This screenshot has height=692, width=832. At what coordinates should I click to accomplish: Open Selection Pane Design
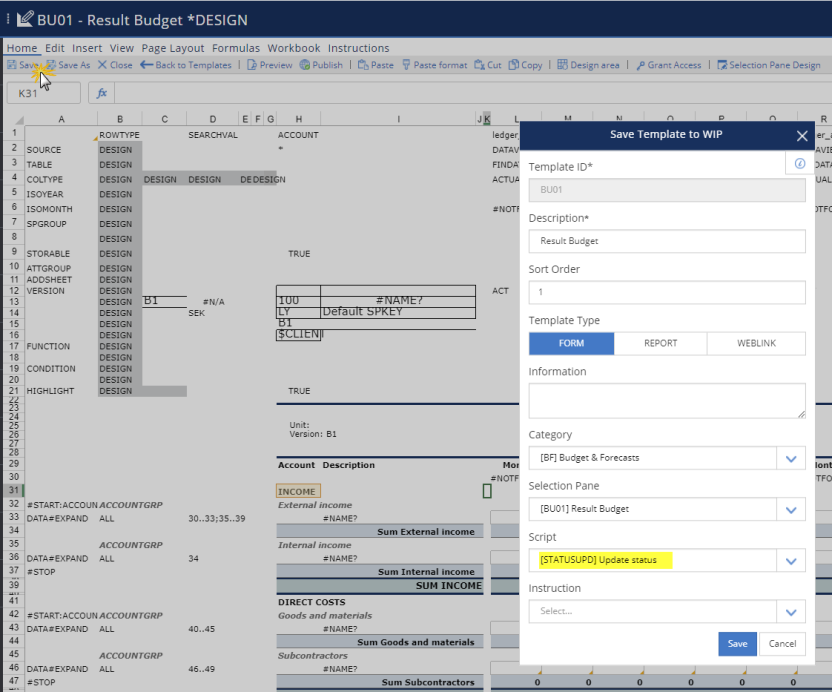click(x=768, y=65)
